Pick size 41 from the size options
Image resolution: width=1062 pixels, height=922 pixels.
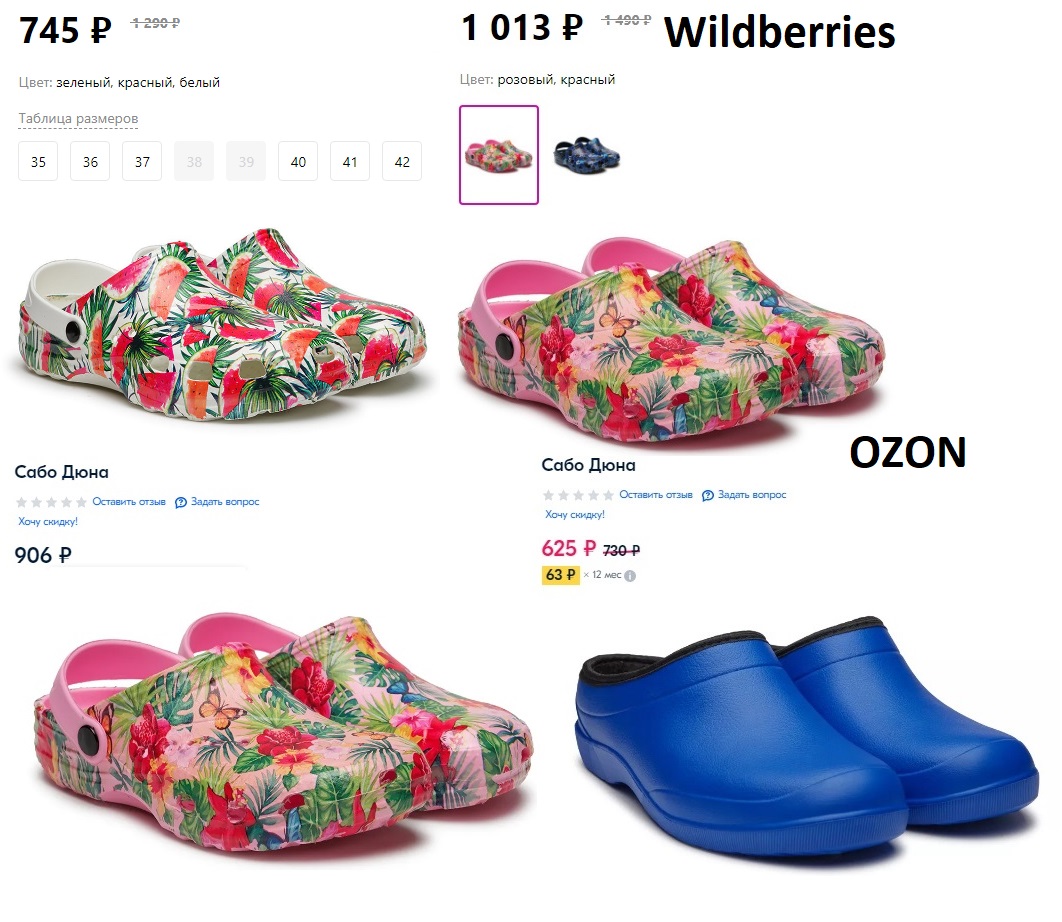350,161
